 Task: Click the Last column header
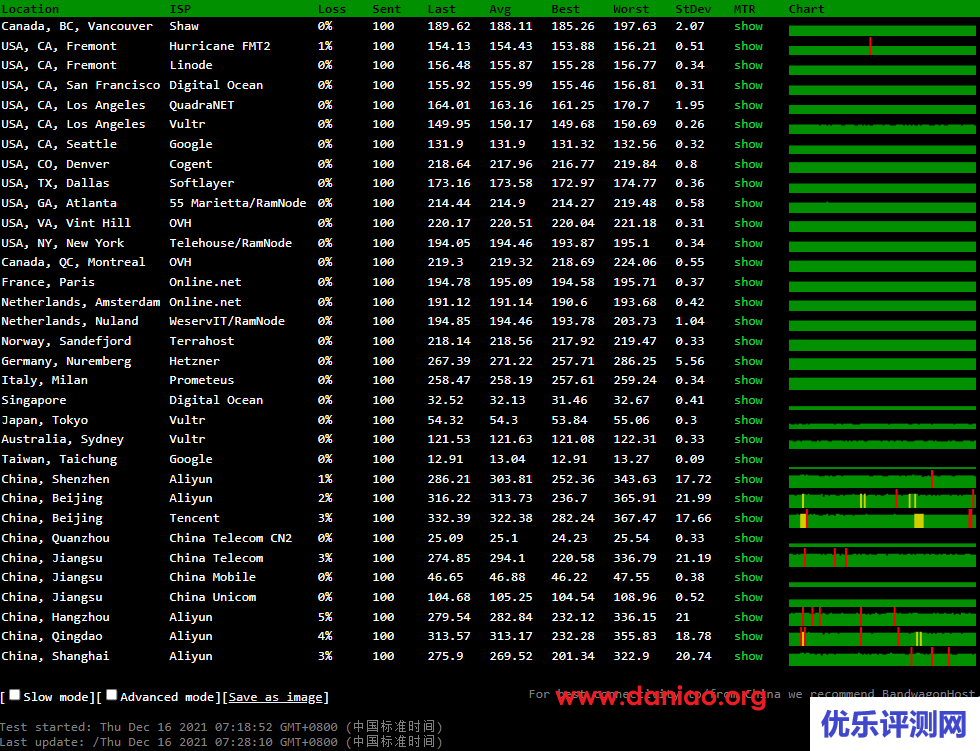441,9
